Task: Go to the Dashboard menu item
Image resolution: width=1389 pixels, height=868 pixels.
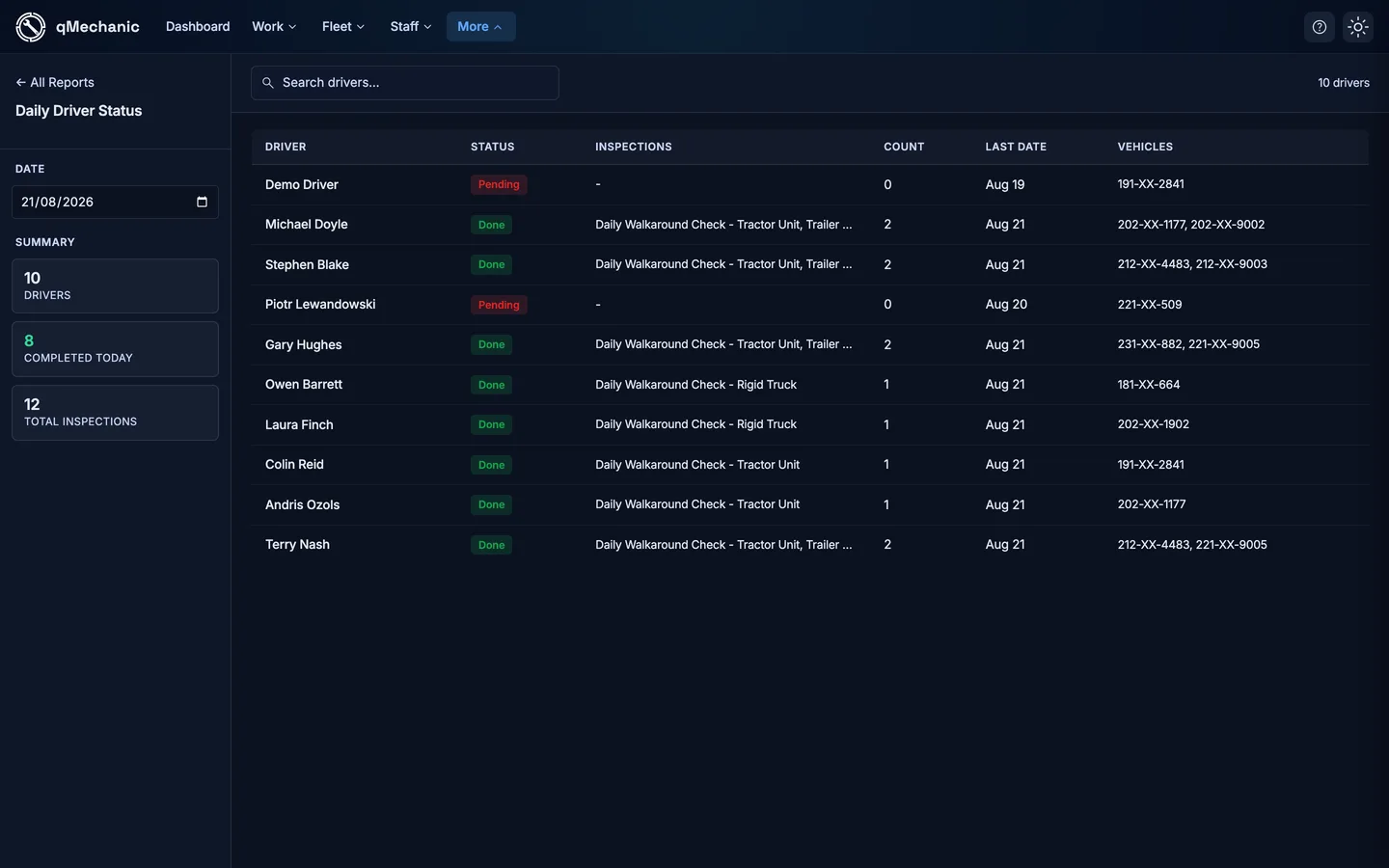Action: coord(198,27)
